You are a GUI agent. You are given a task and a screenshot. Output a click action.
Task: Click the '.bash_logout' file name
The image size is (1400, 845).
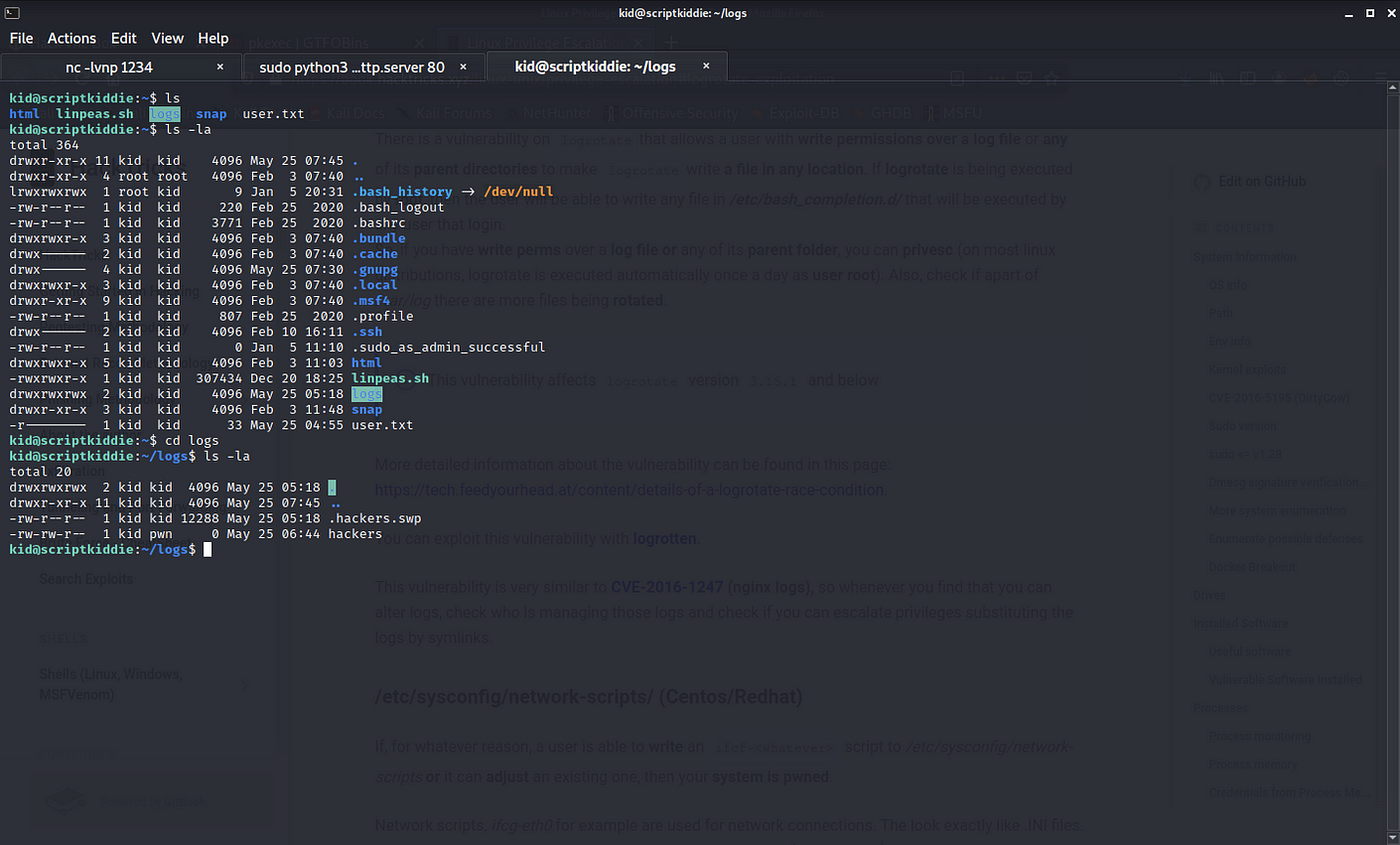[x=398, y=207]
